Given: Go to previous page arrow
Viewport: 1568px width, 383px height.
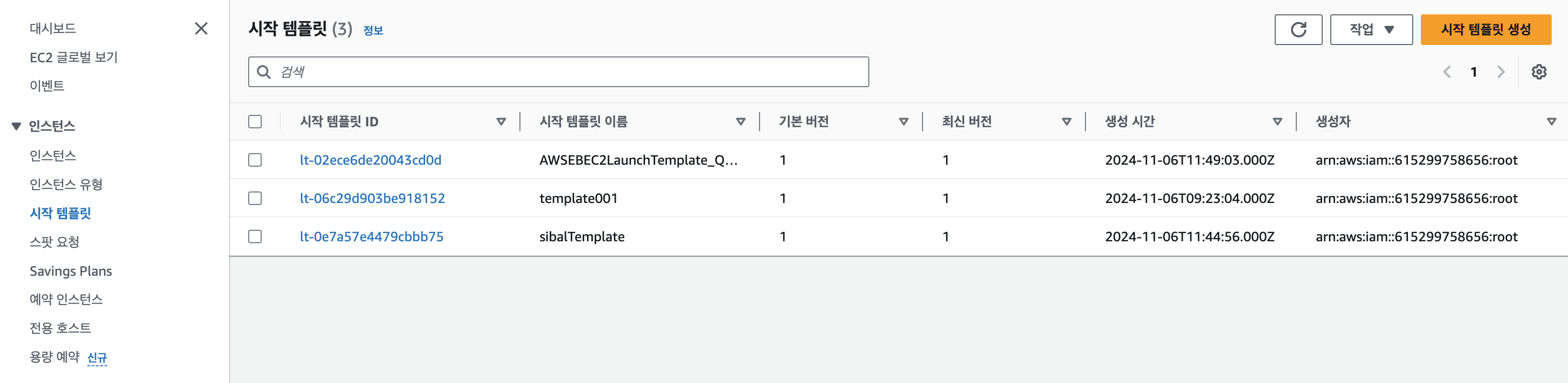Looking at the screenshot, I should pos(1447,72).
